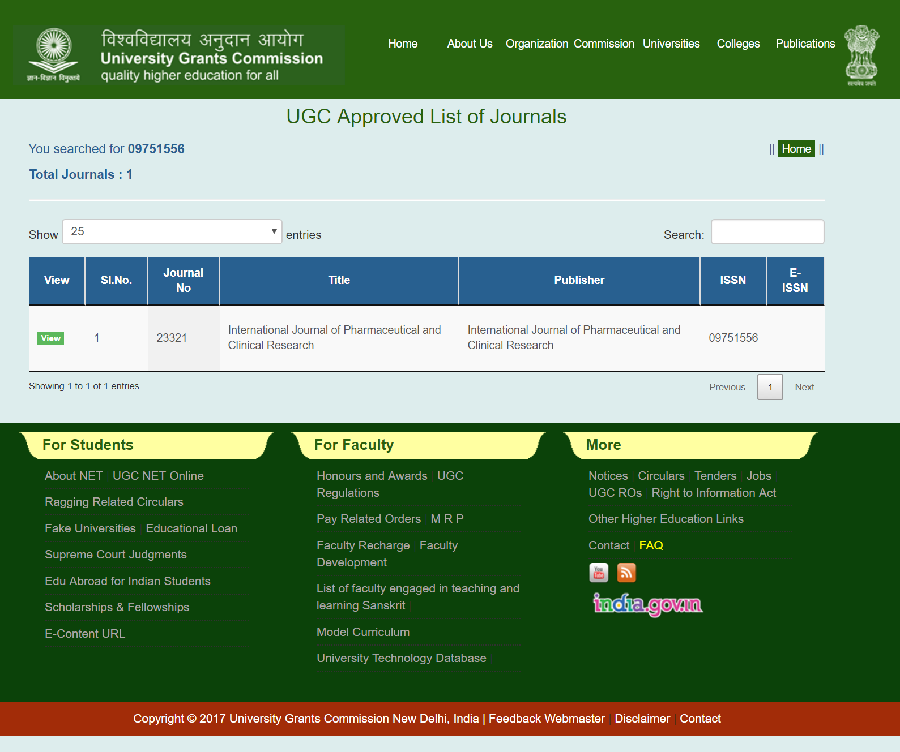
Task: Open Pay Related Orders link
Action: 368,519
